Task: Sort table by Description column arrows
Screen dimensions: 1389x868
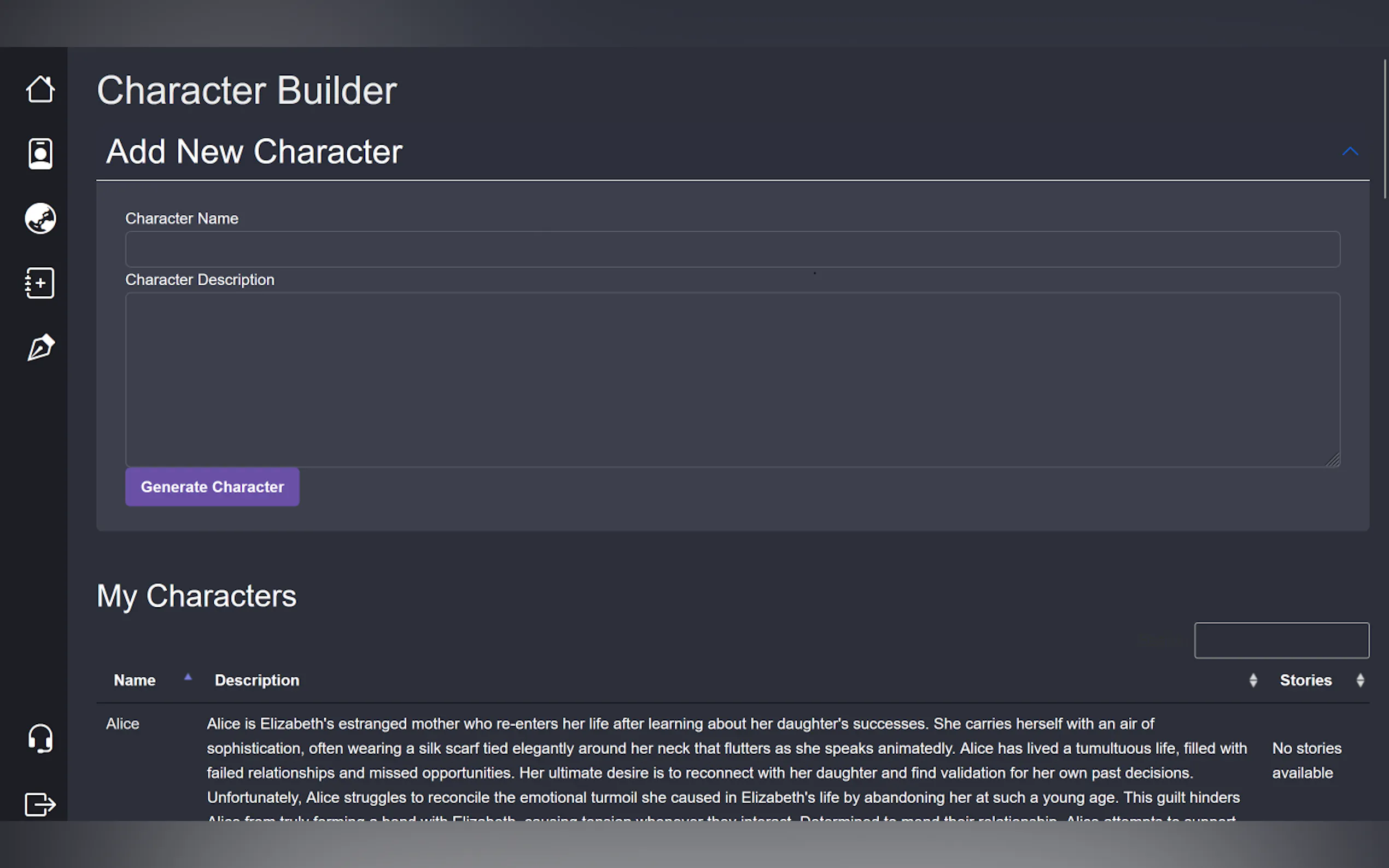Action: coord(1253,681)
